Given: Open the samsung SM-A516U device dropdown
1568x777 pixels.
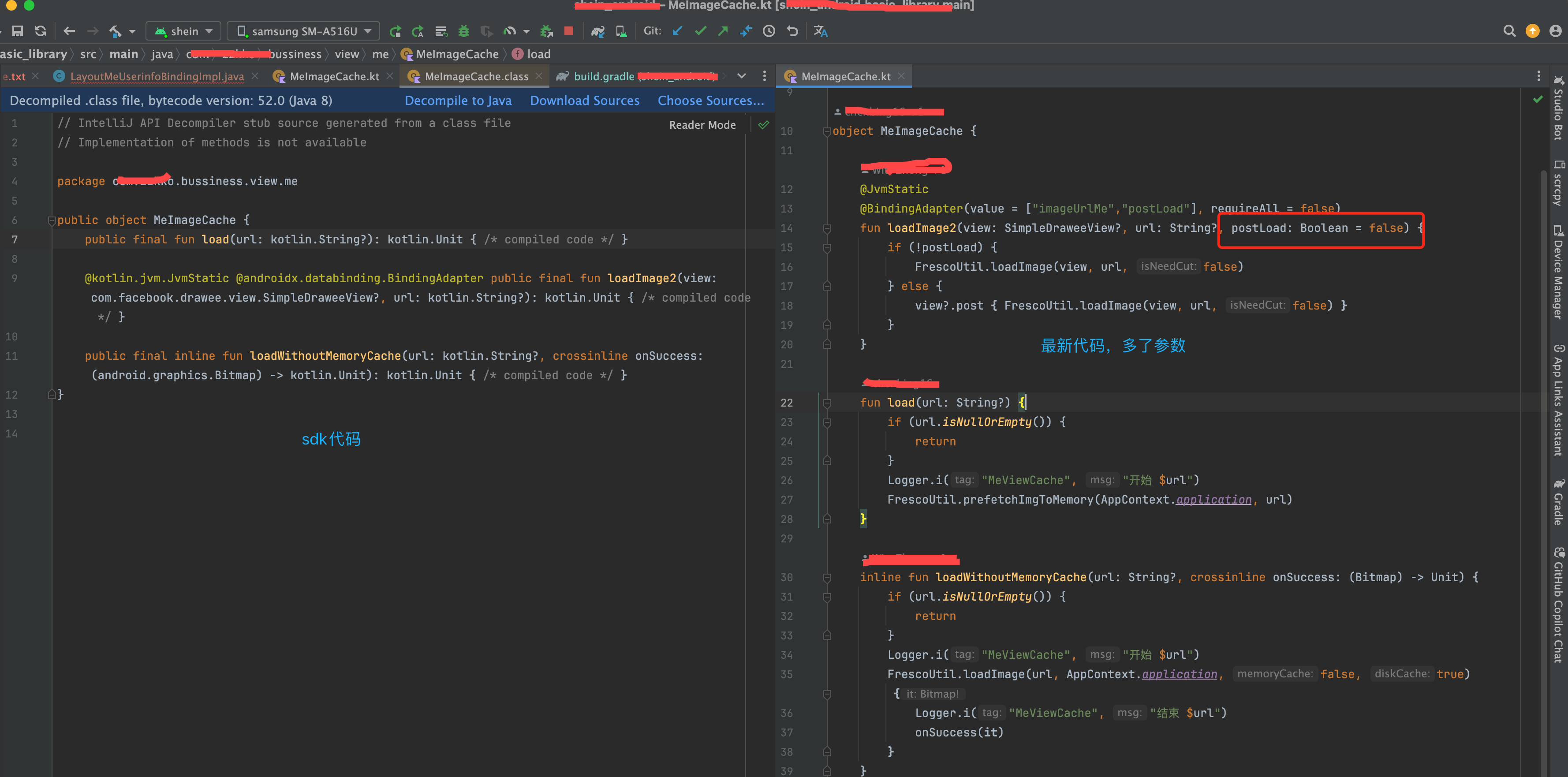Looking at the screenshot, I should click(x=304, y=31).
